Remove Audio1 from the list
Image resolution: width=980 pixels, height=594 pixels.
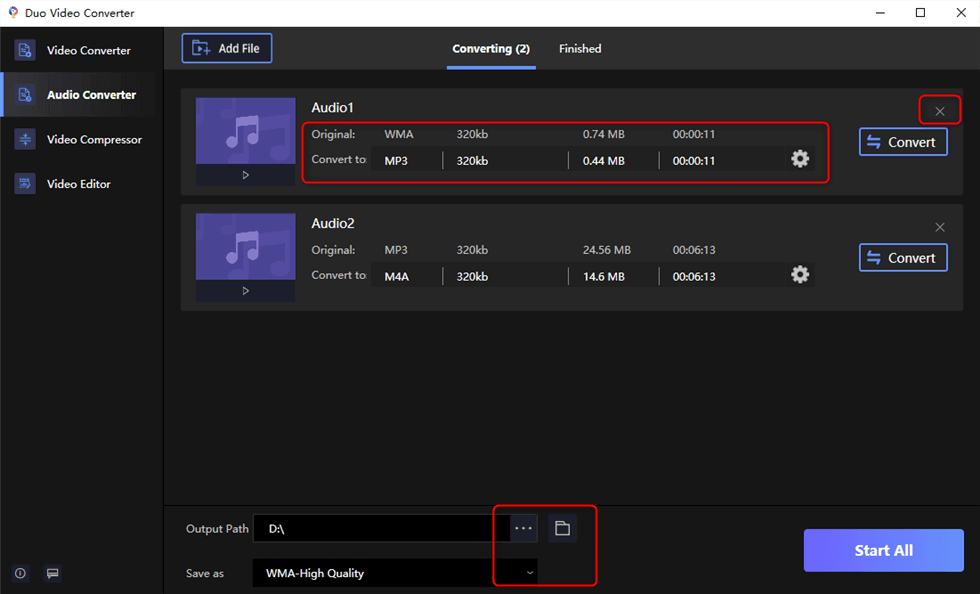click(x=940, y=111)
